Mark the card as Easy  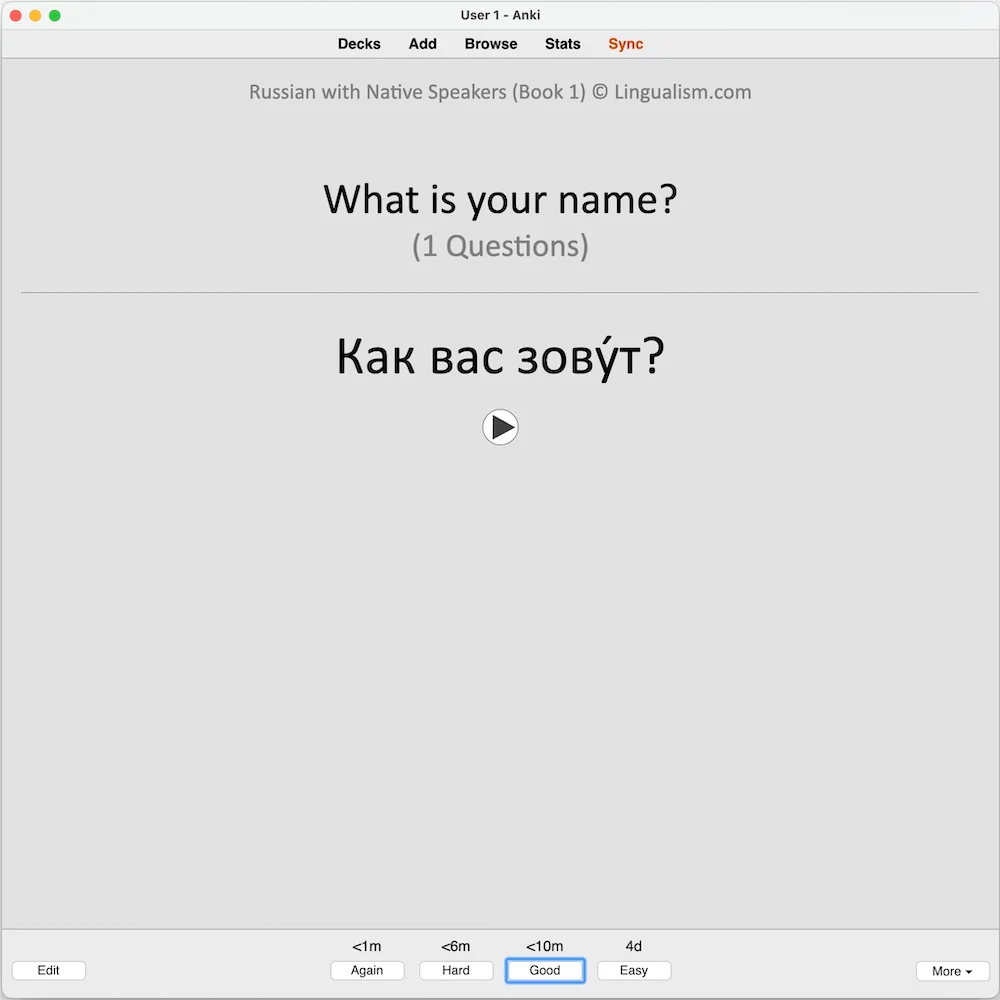coord(634,970)
